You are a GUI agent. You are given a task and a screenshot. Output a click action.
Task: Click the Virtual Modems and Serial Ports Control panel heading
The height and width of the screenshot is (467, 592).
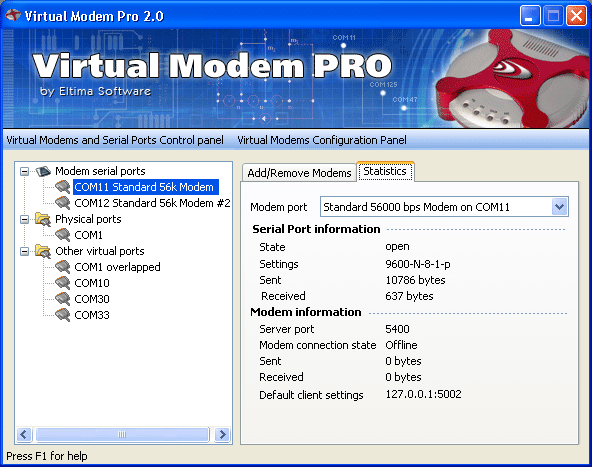point(115,140)
